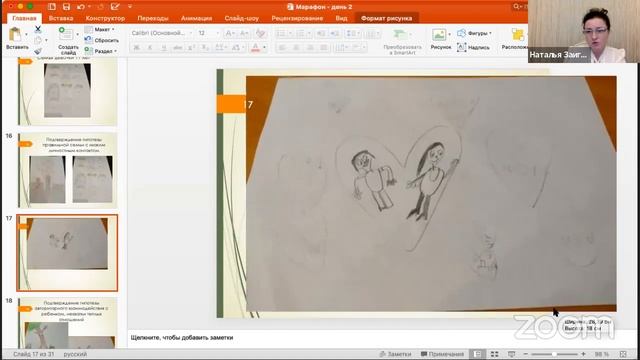This screenshot has height=360, width=640.
Task: Click the Cut scissors icon
Action: pos(38,29)
